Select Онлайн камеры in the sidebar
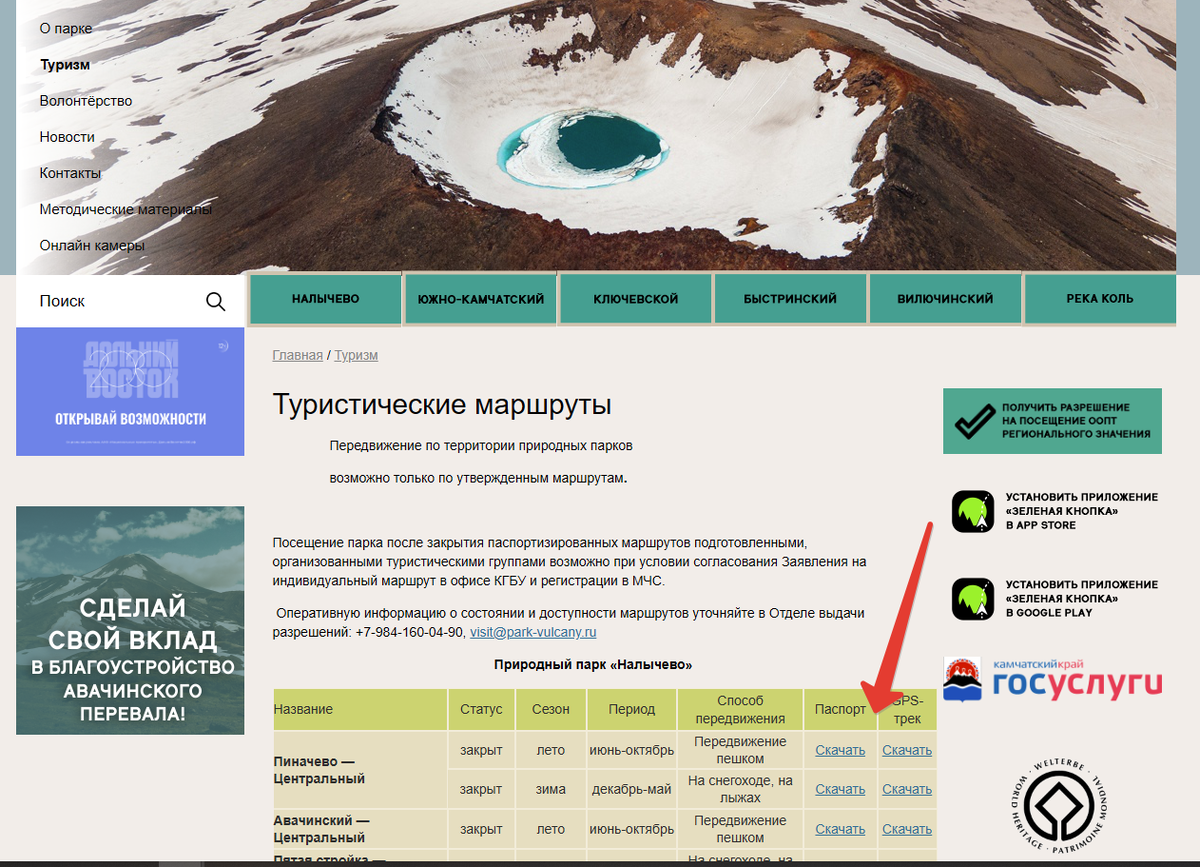Viewport: 1200px width, 867px height. 95,244
